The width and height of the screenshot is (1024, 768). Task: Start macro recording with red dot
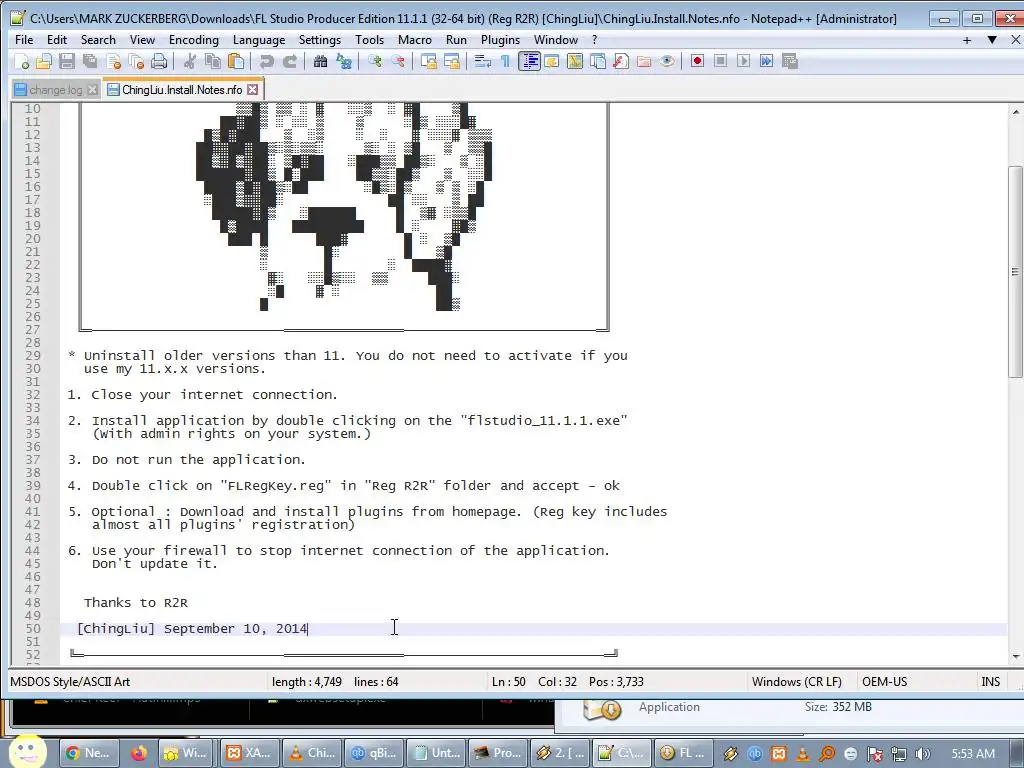pos(697,61)
